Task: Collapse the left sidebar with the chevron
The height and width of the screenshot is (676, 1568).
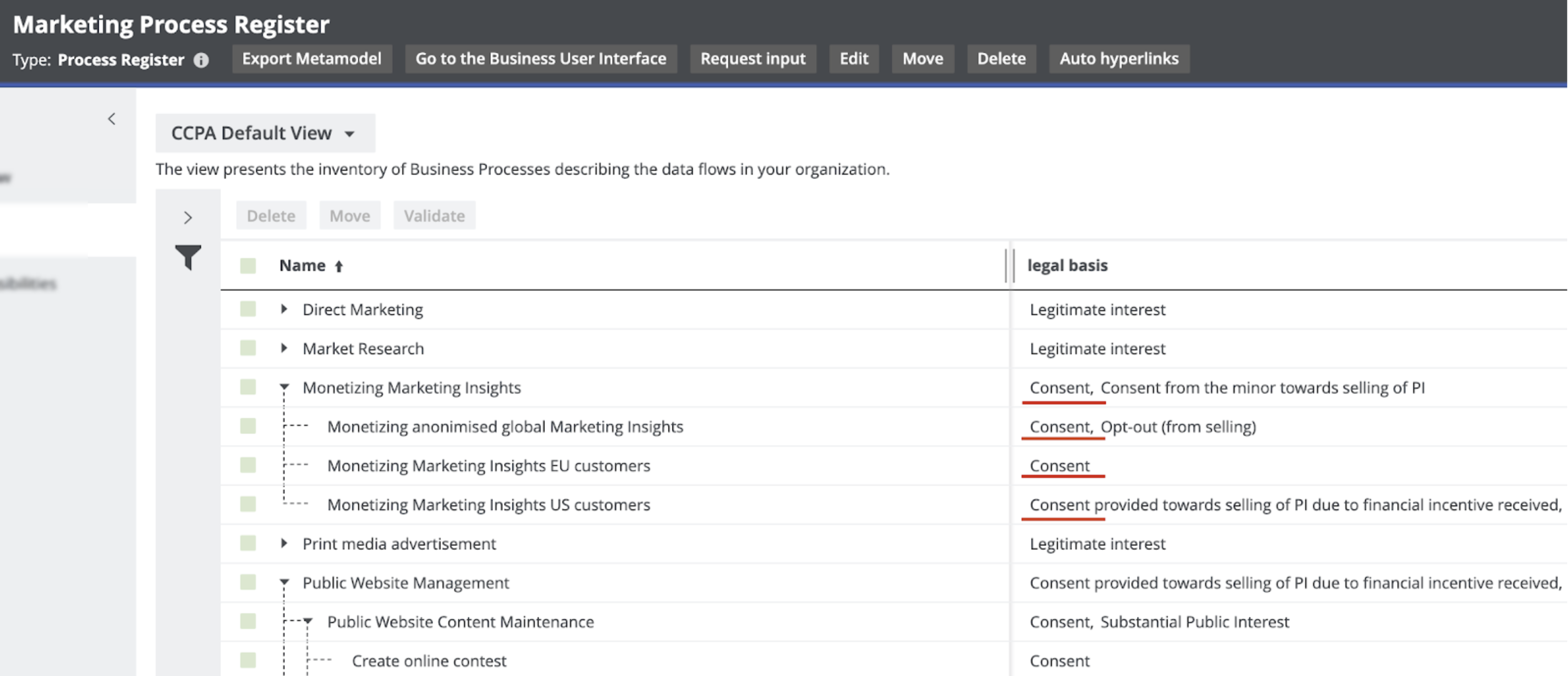Action: pos(112,119)
